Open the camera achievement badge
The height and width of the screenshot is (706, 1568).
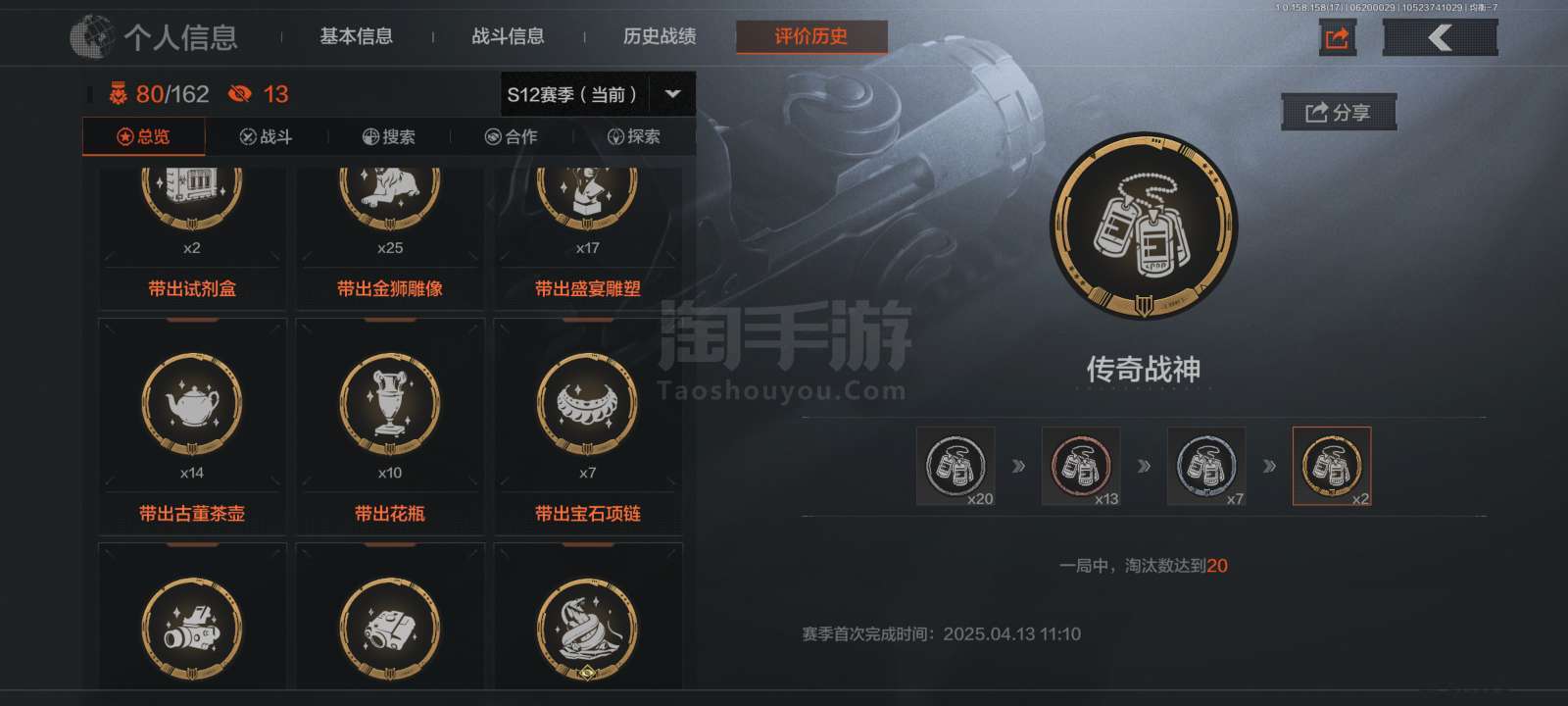pyautogui.click(x=192, y=619)
